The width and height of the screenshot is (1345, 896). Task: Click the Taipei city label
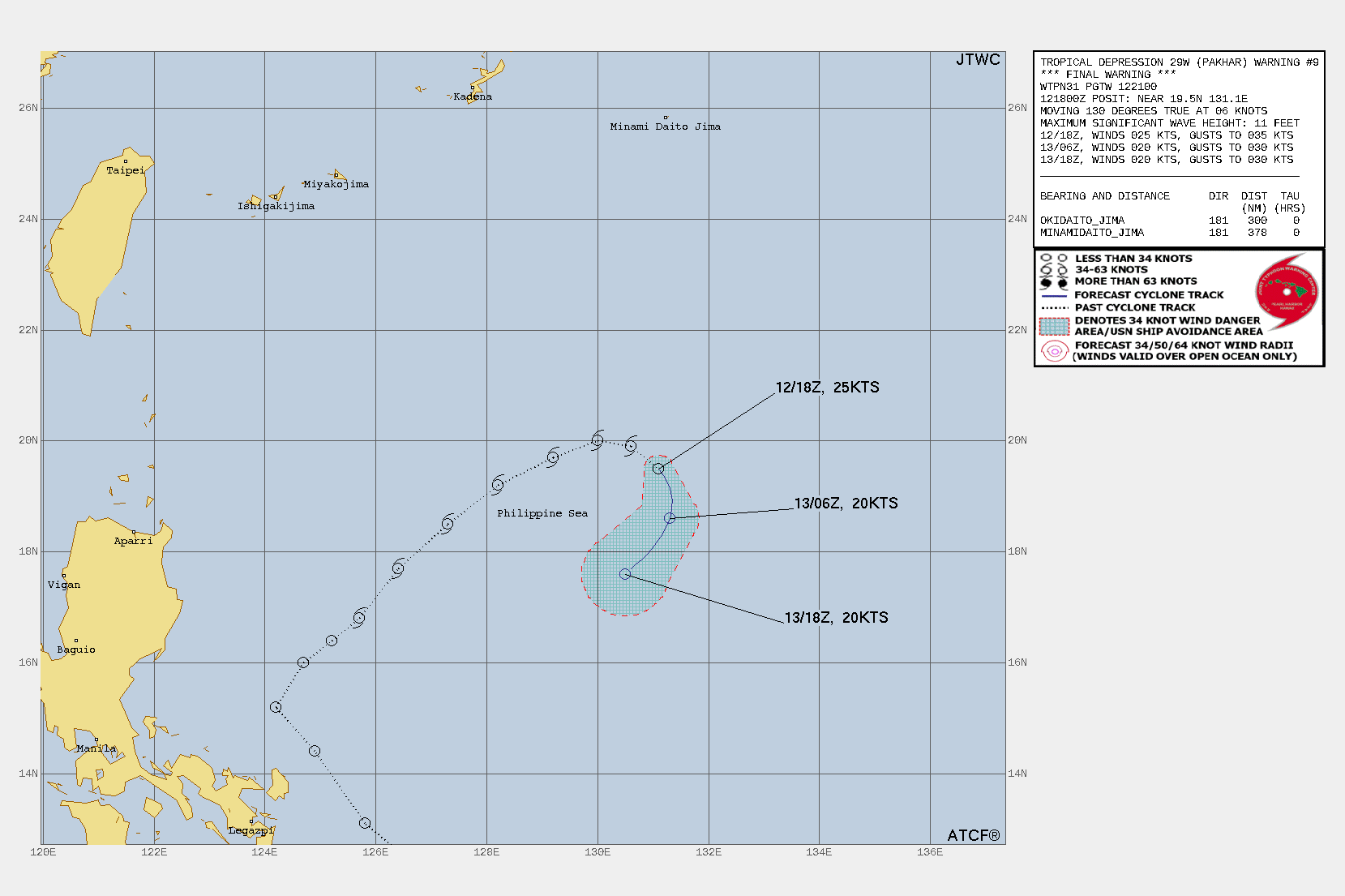pos(126,170)
